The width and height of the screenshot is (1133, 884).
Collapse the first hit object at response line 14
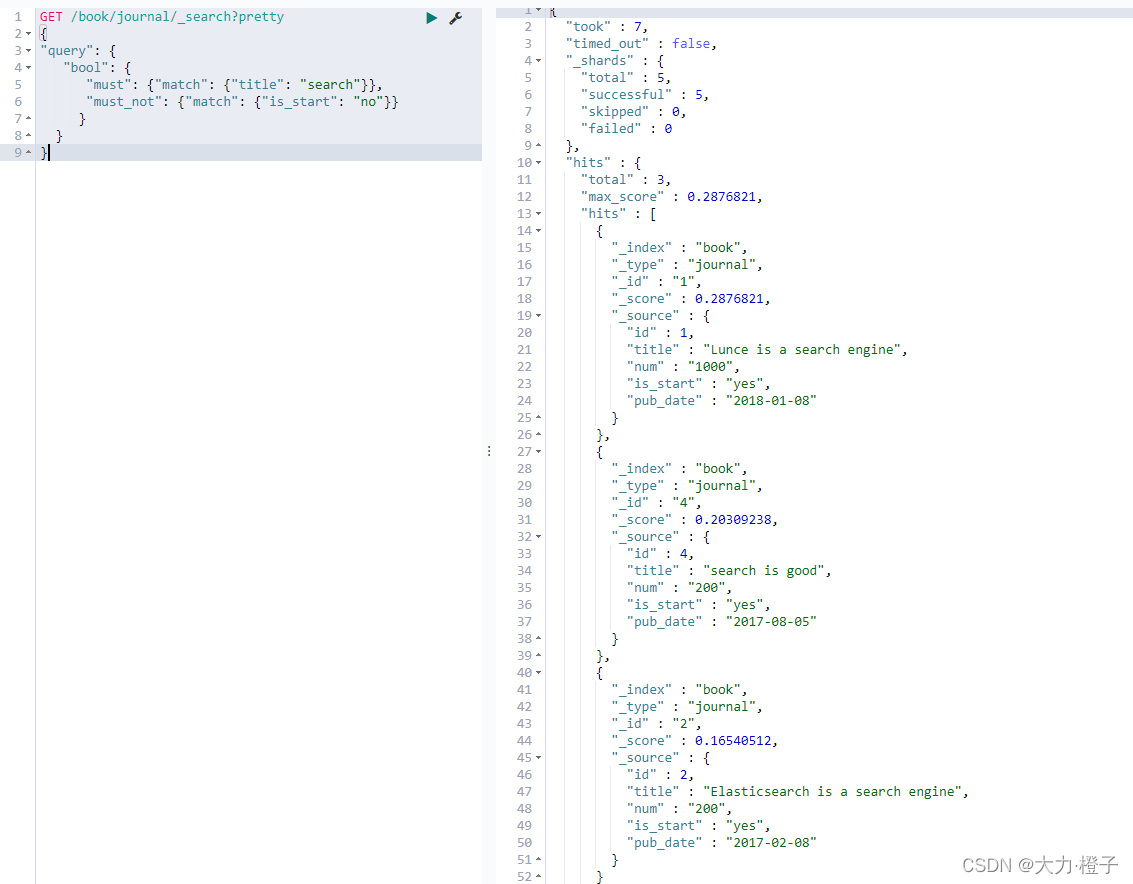point(538,231)
